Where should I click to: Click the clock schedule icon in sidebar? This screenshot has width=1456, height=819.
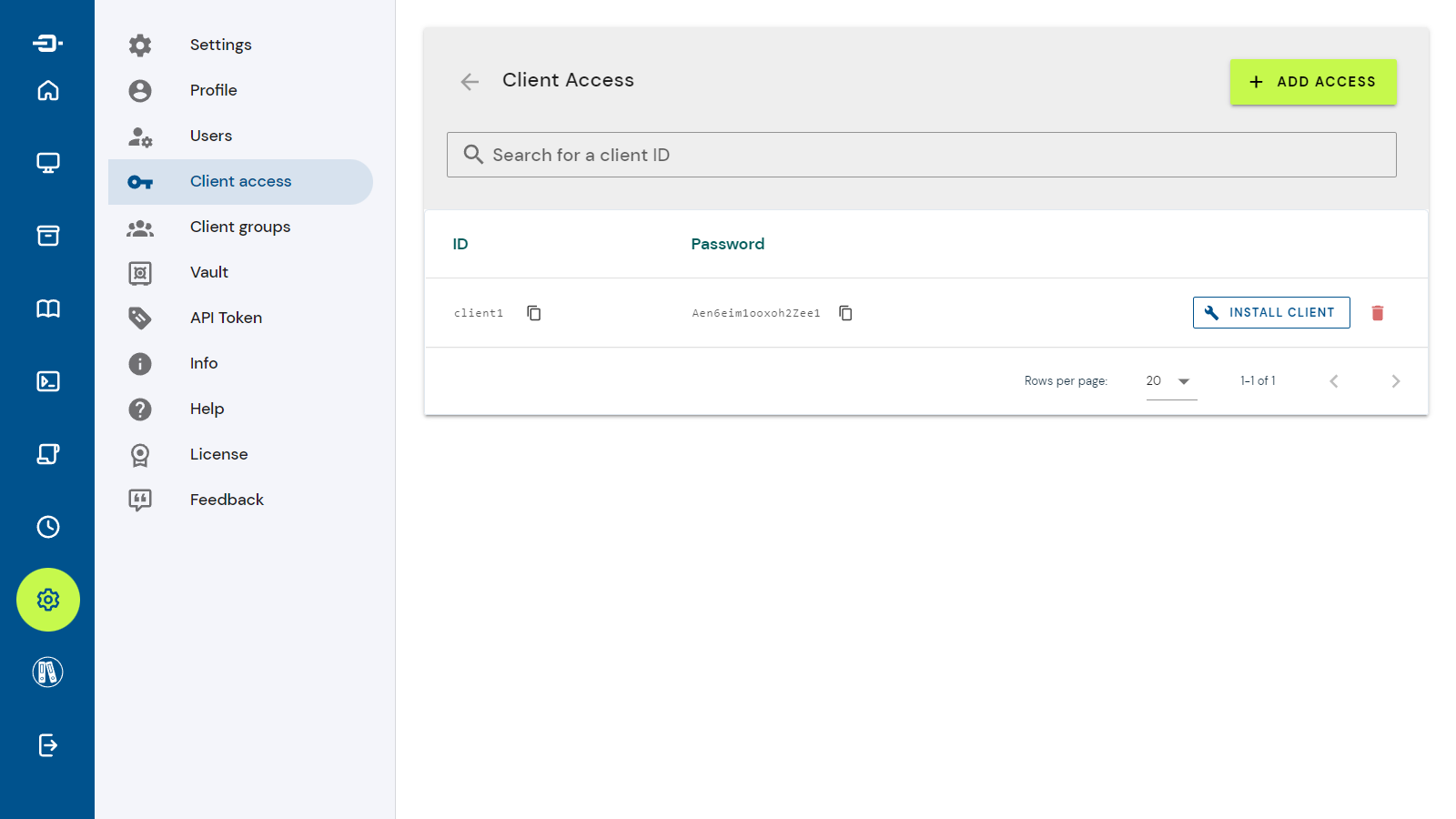[48, 527]
